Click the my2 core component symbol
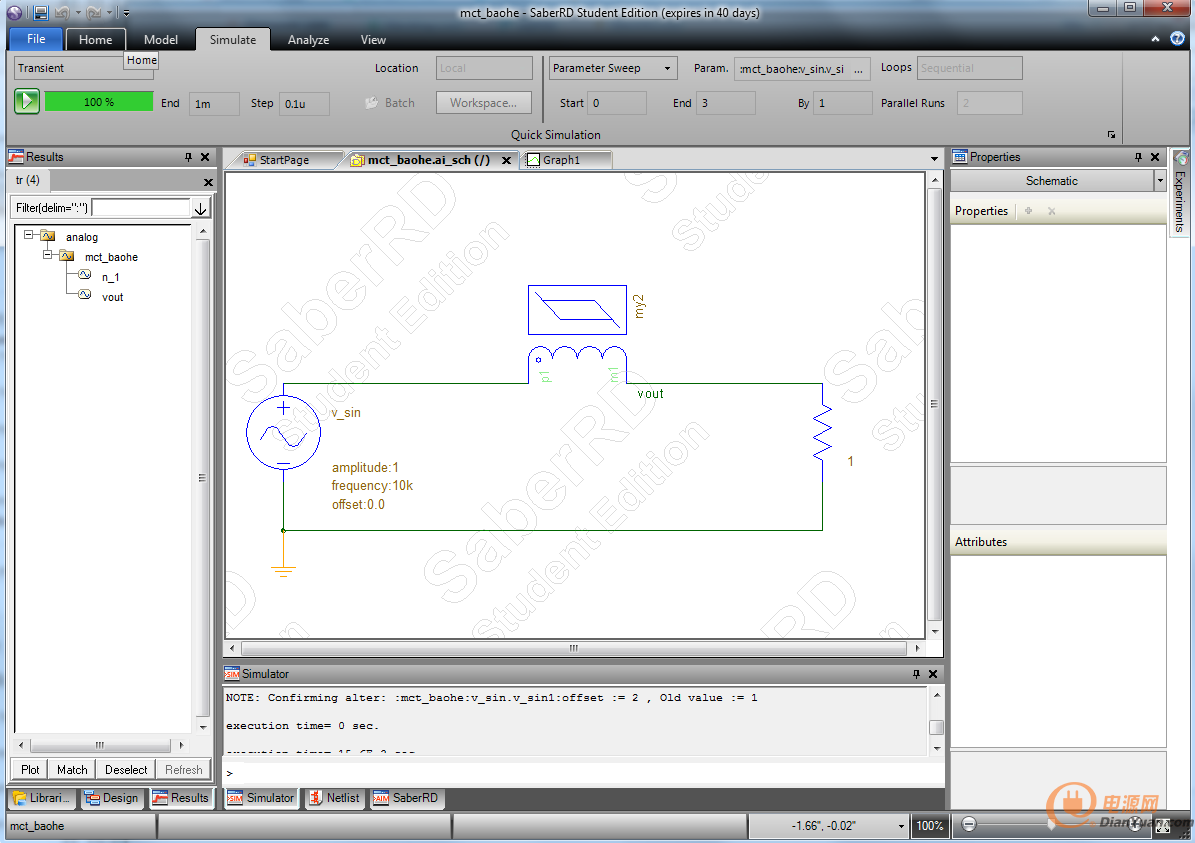 577,309
